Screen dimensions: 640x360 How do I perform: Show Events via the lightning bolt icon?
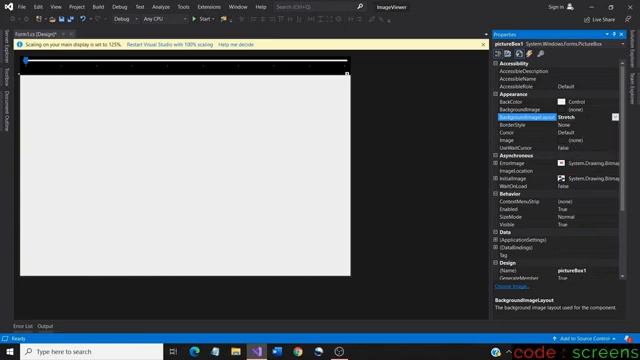pyautogui.click(x=529, y=54)
